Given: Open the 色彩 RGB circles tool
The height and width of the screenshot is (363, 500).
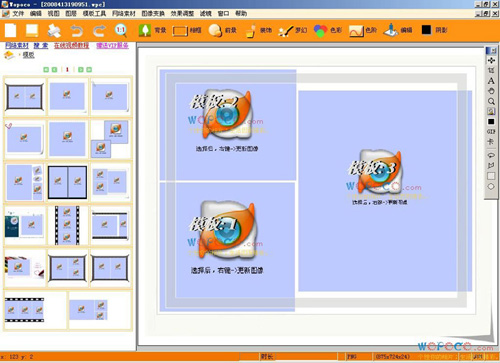Looking at the screenshot, I should pyautogui.click(x=320, y=31).
